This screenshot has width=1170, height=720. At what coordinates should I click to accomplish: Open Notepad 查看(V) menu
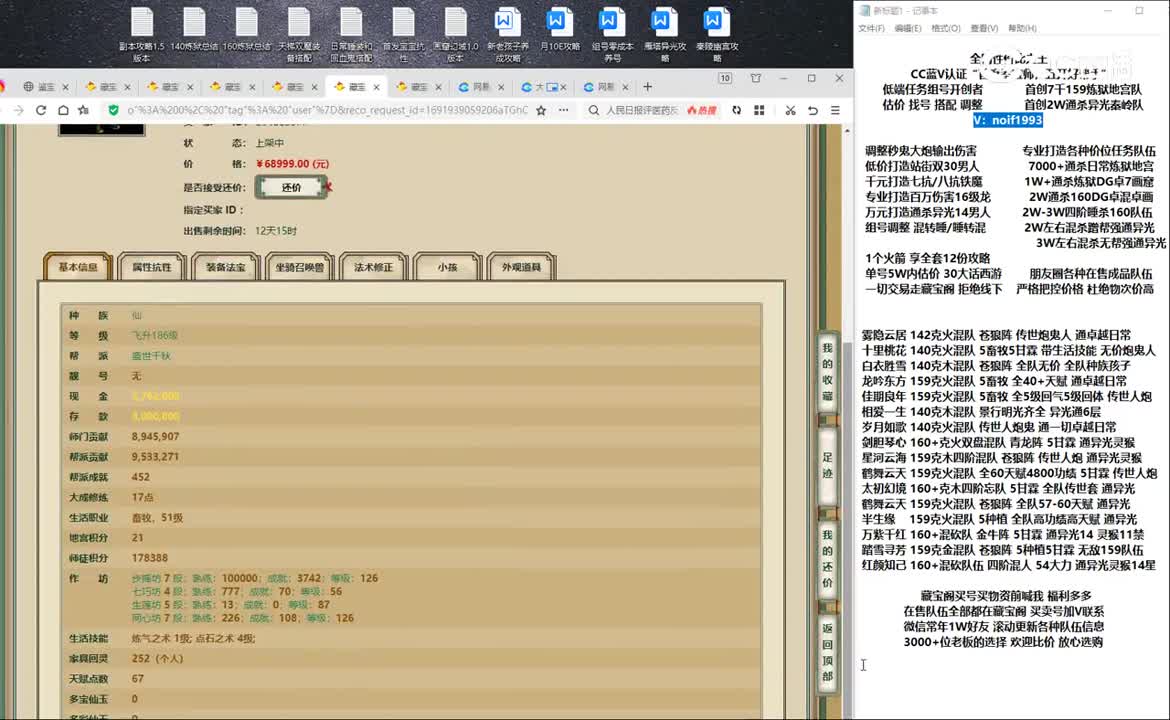pyautogui.click(x=984, y=28)
